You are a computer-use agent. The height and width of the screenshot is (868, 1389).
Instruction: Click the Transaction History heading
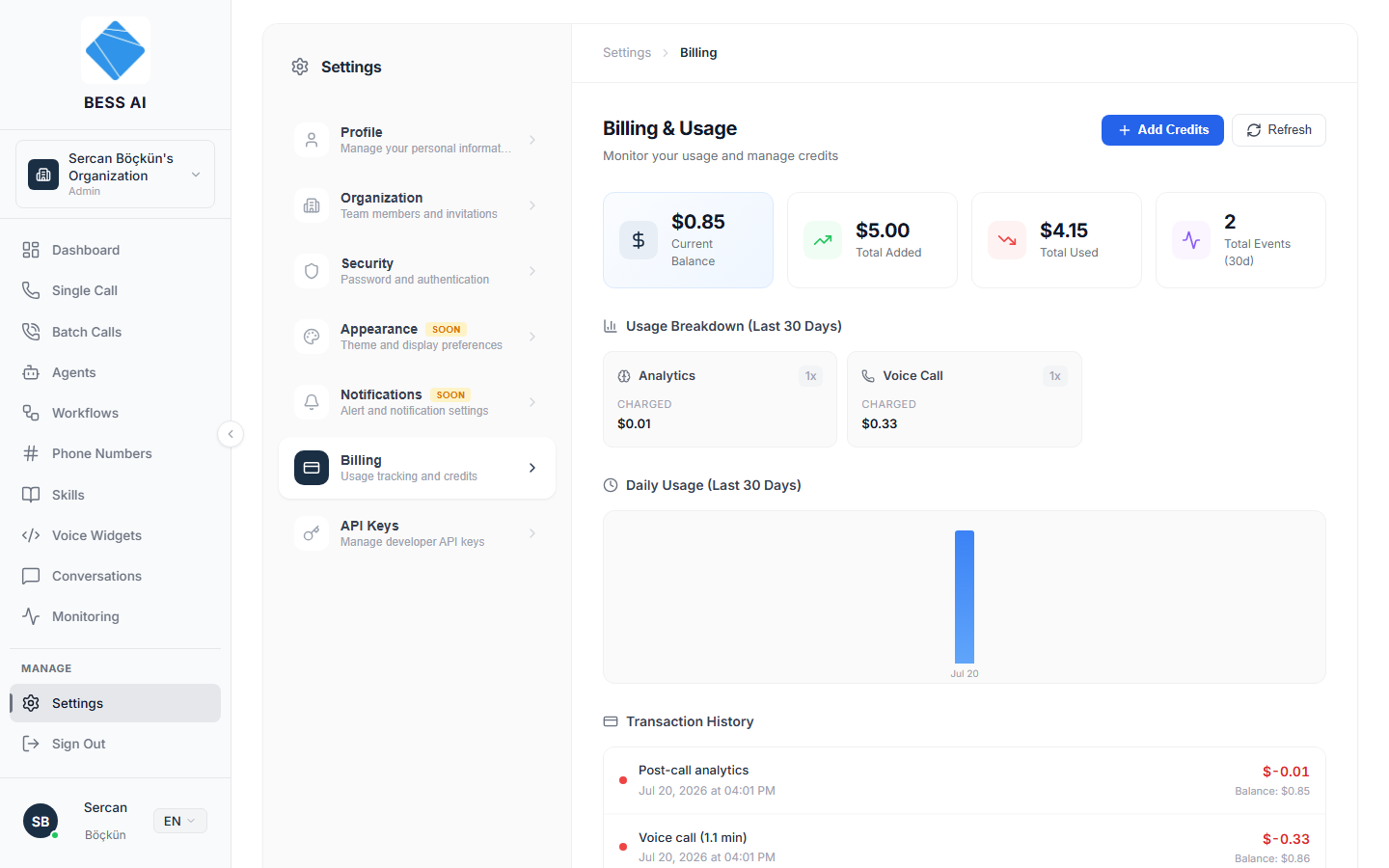[690, 721]
